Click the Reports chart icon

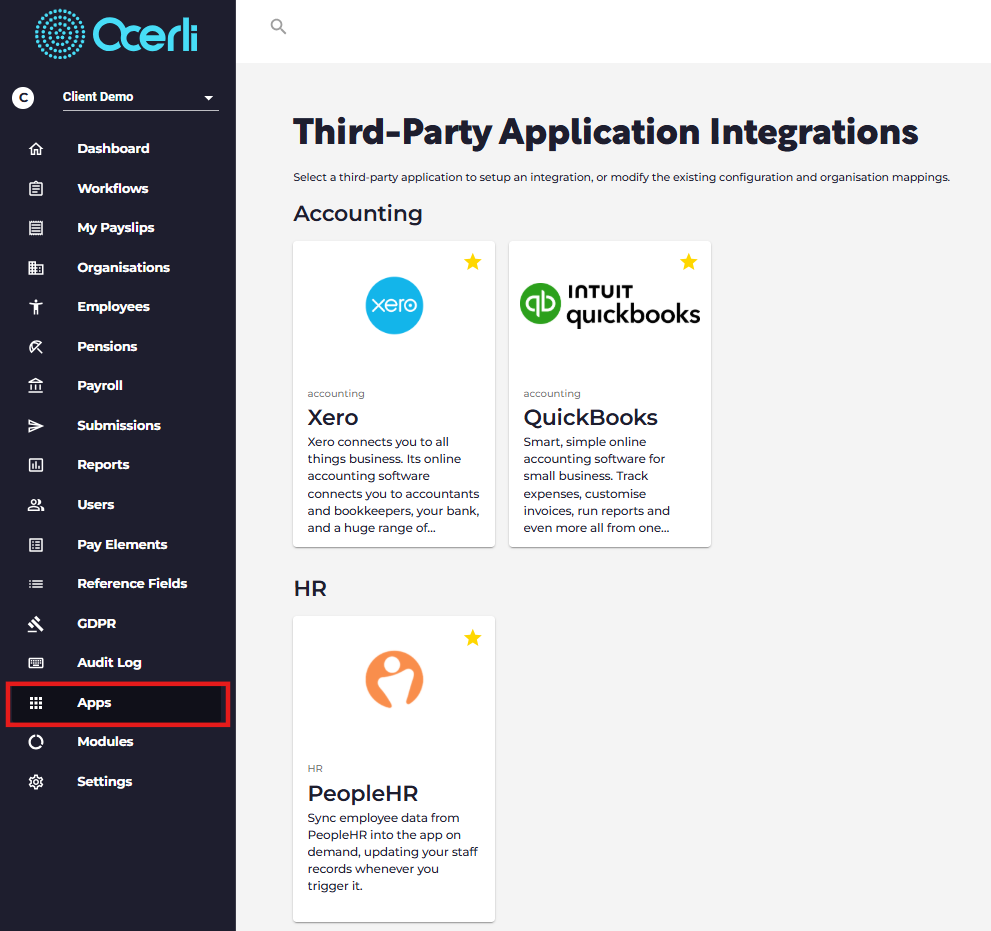36,465
